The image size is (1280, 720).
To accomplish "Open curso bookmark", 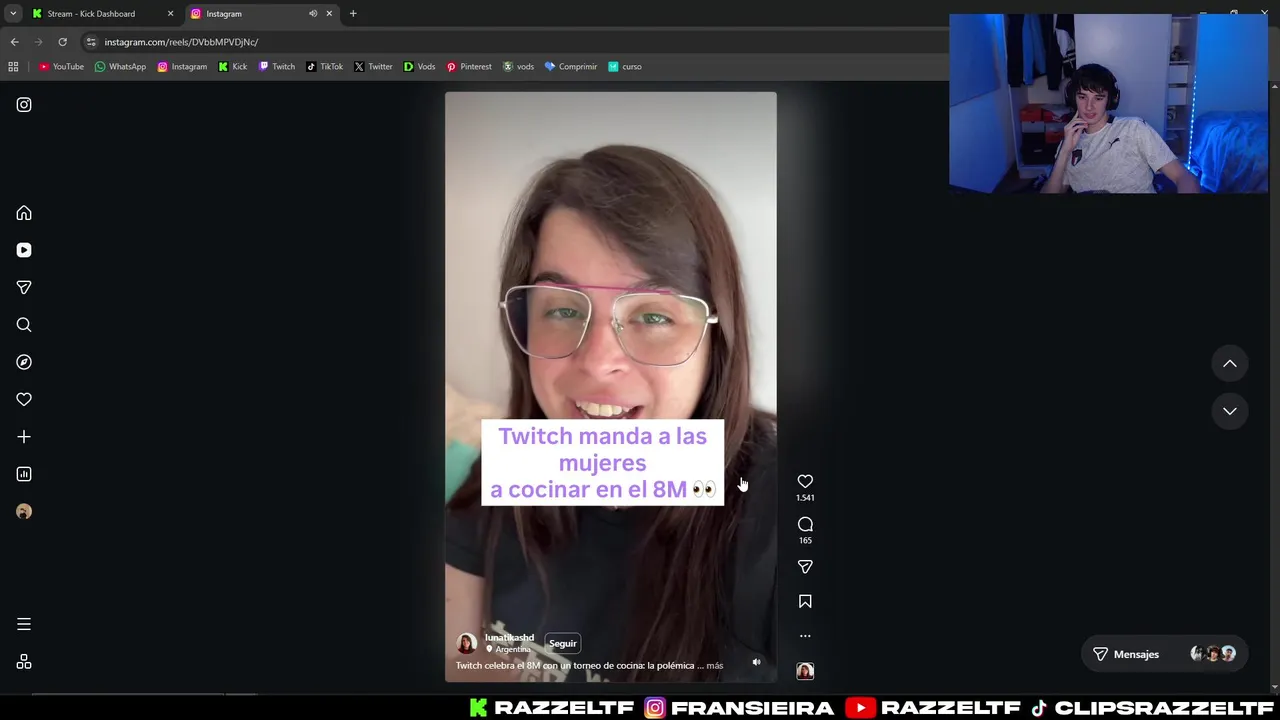I will click(x=625, y=67).
